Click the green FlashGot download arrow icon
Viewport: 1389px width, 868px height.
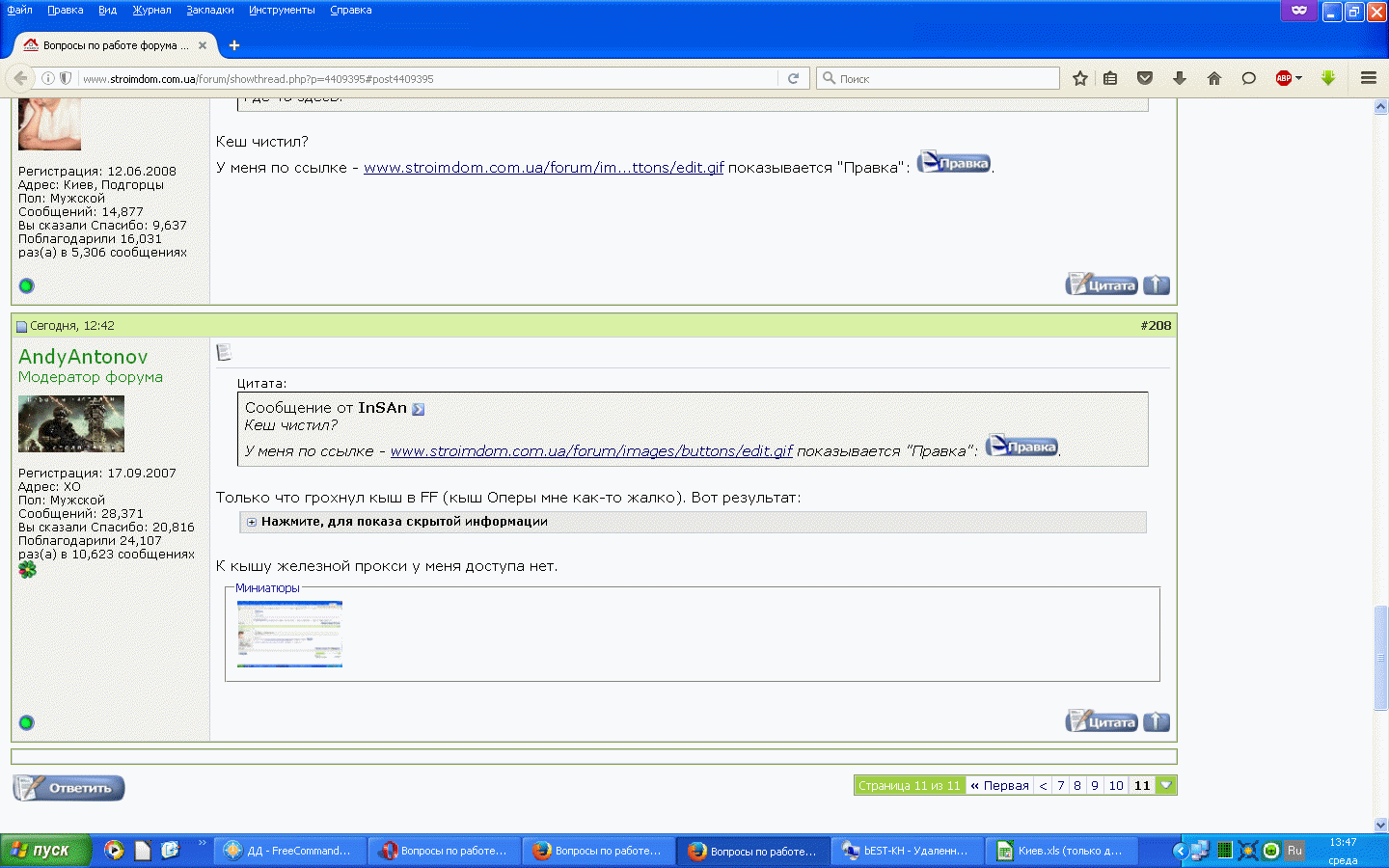click(x=1329, y=78)
